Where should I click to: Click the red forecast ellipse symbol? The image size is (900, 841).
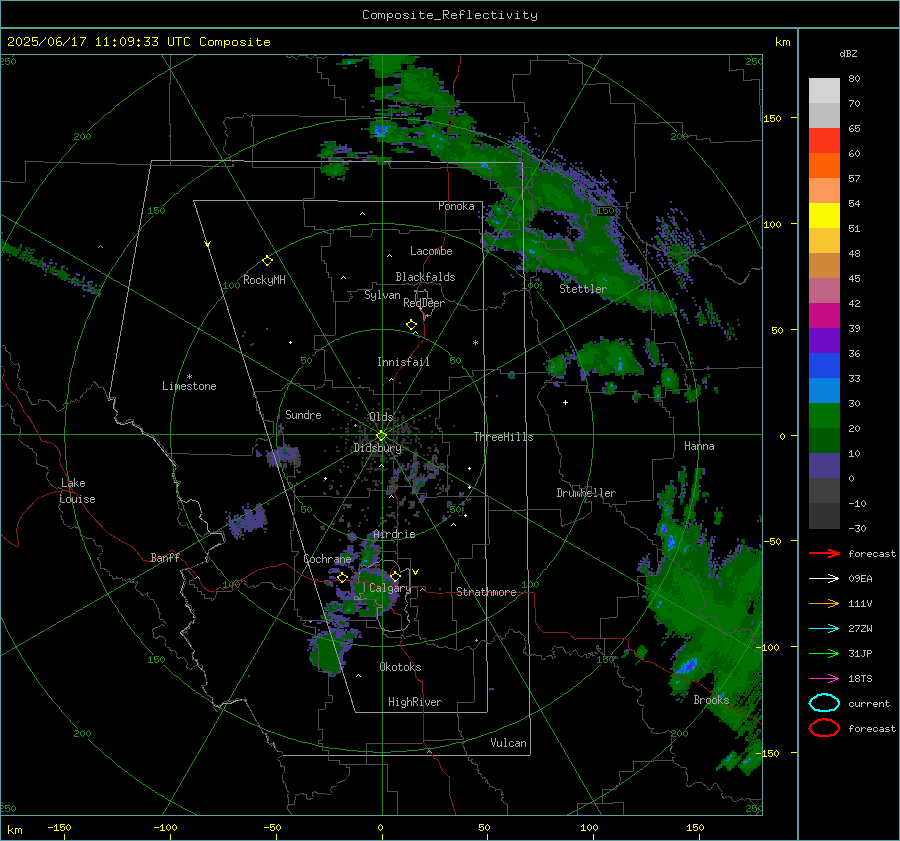(x=824, y=728)
